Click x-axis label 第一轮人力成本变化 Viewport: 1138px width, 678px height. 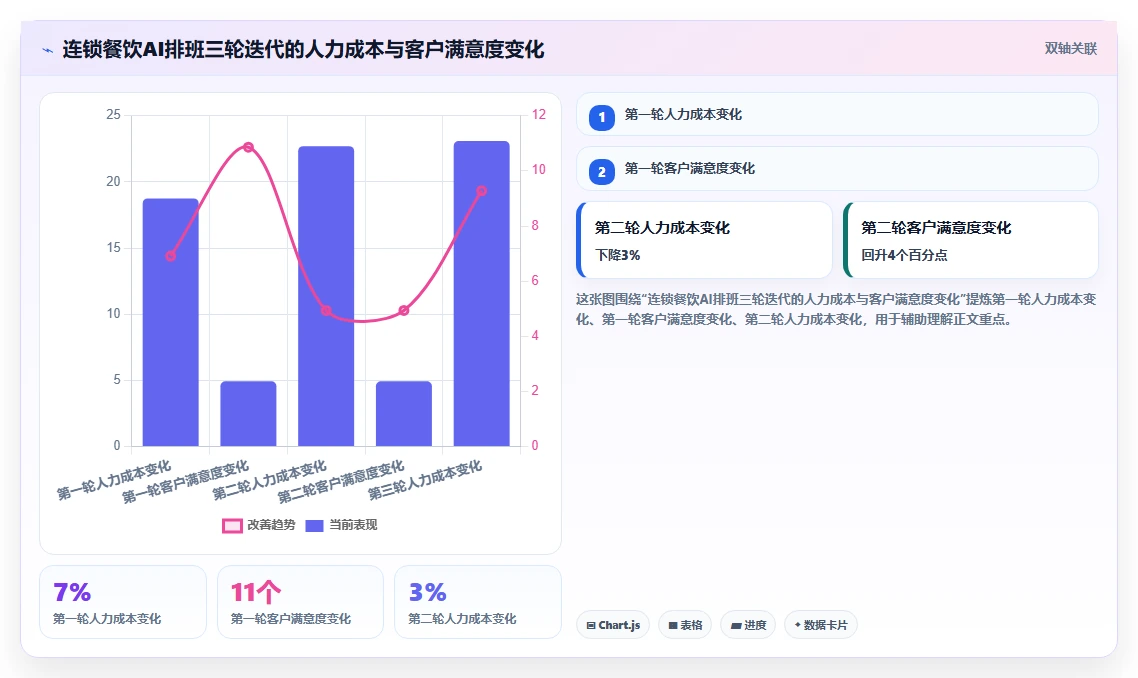pos(114,481)
